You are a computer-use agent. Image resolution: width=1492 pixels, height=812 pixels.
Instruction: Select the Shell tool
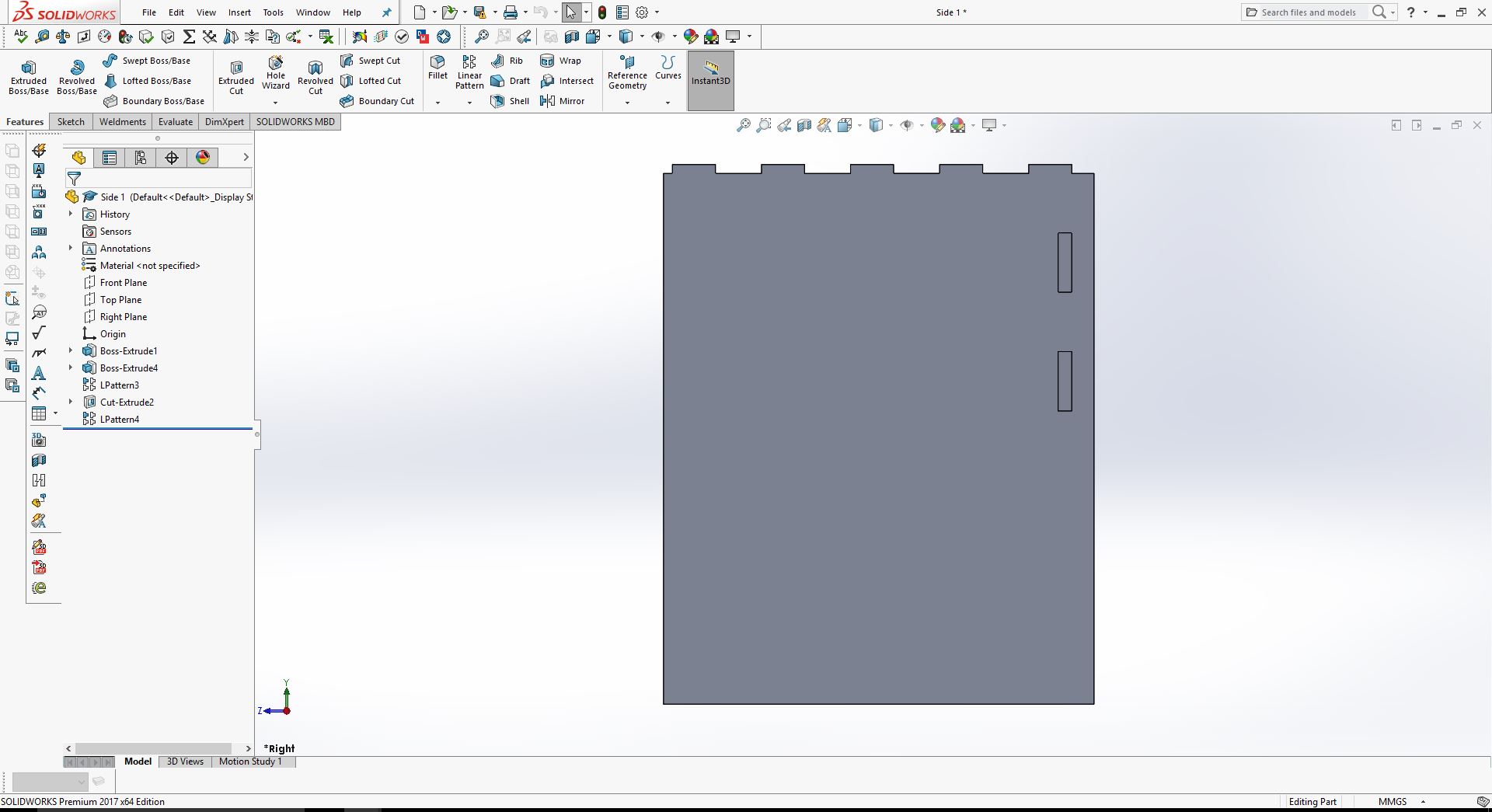510,101
